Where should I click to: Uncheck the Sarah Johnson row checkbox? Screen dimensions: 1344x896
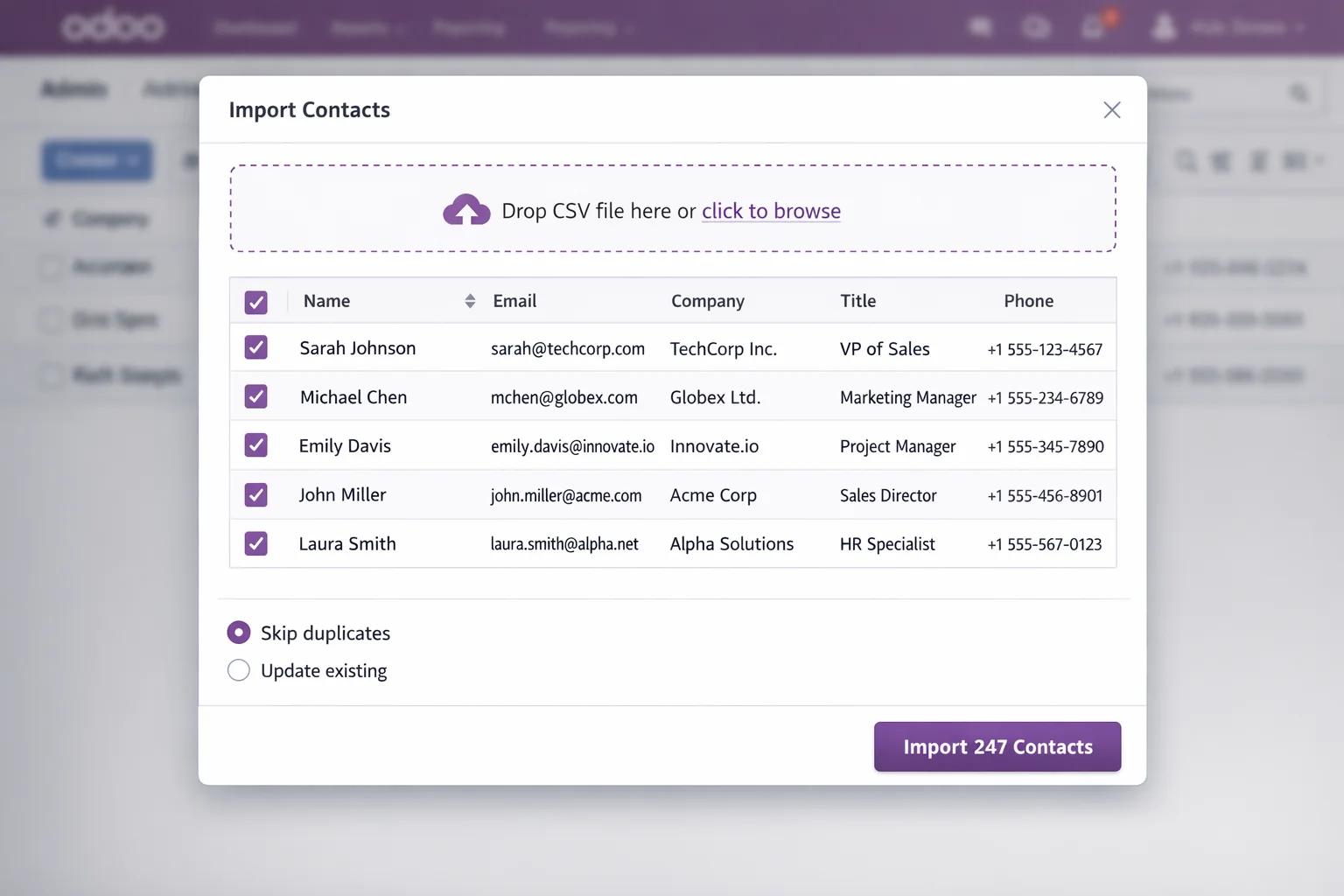[256, 348]
